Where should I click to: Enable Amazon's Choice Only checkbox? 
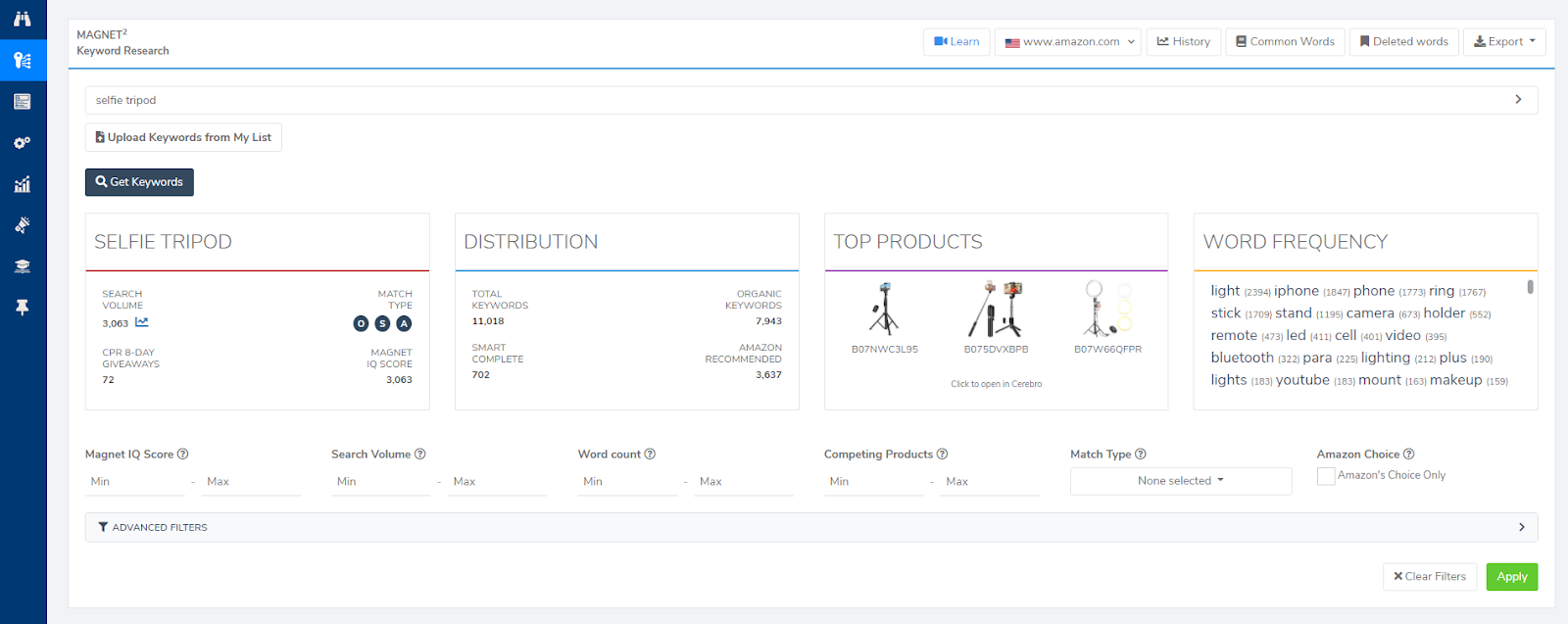(x=1326, y=476)
